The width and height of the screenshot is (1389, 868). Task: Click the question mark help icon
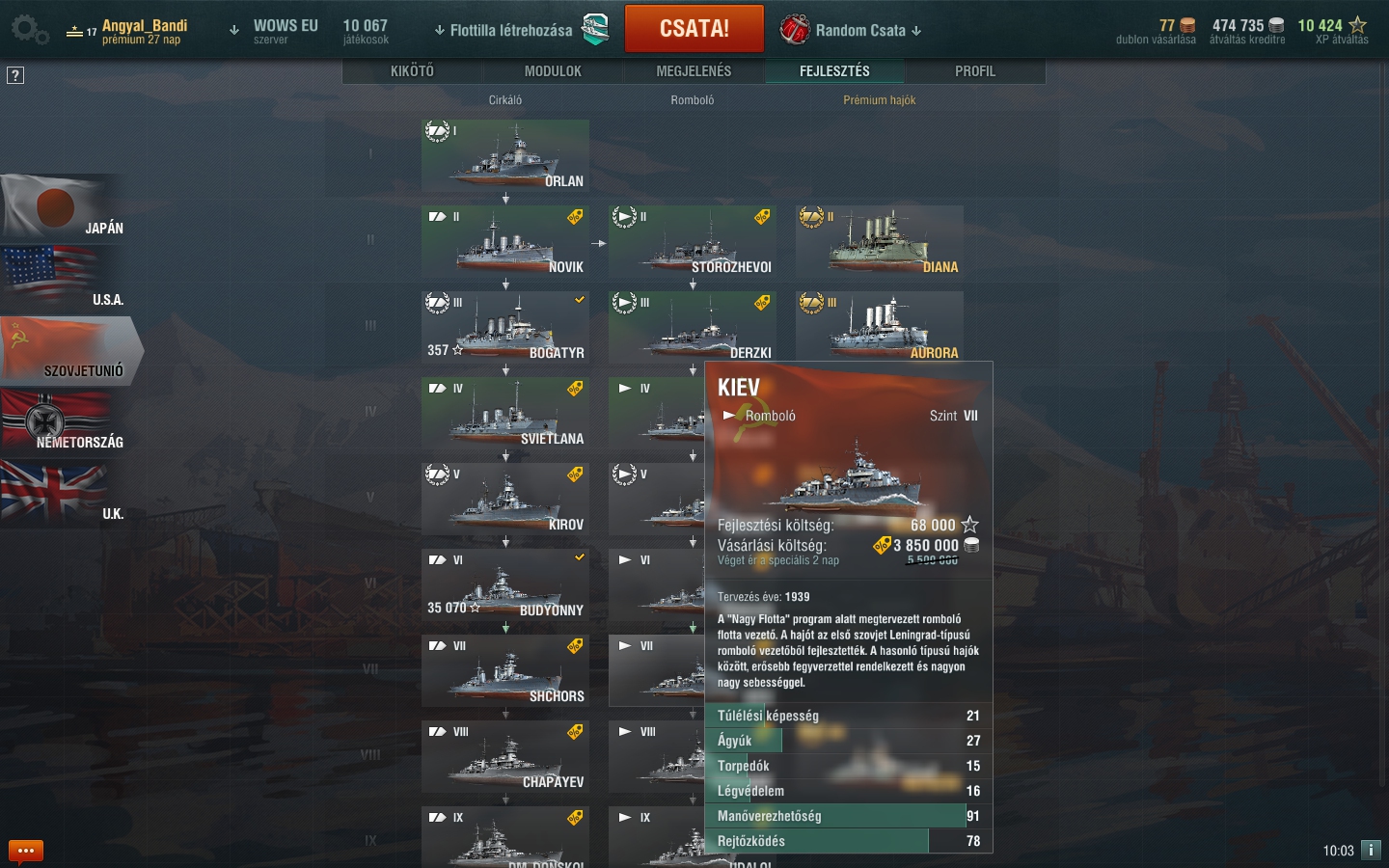[15, 75]
